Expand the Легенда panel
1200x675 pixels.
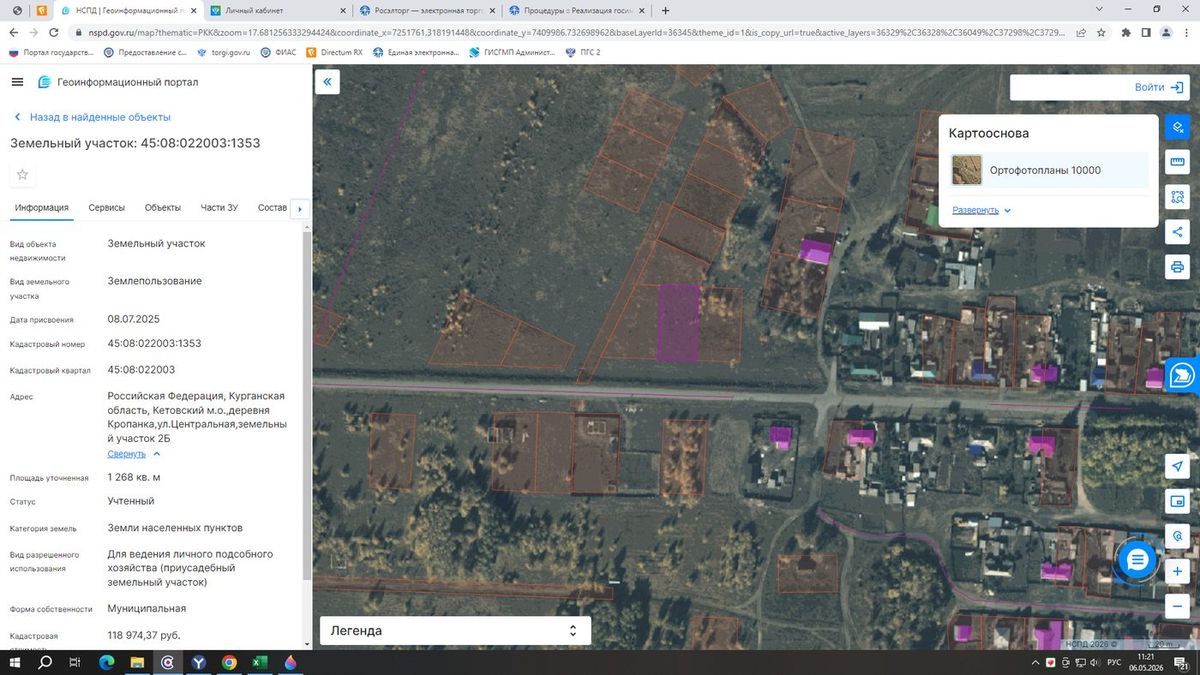click(x=455, y=631)
